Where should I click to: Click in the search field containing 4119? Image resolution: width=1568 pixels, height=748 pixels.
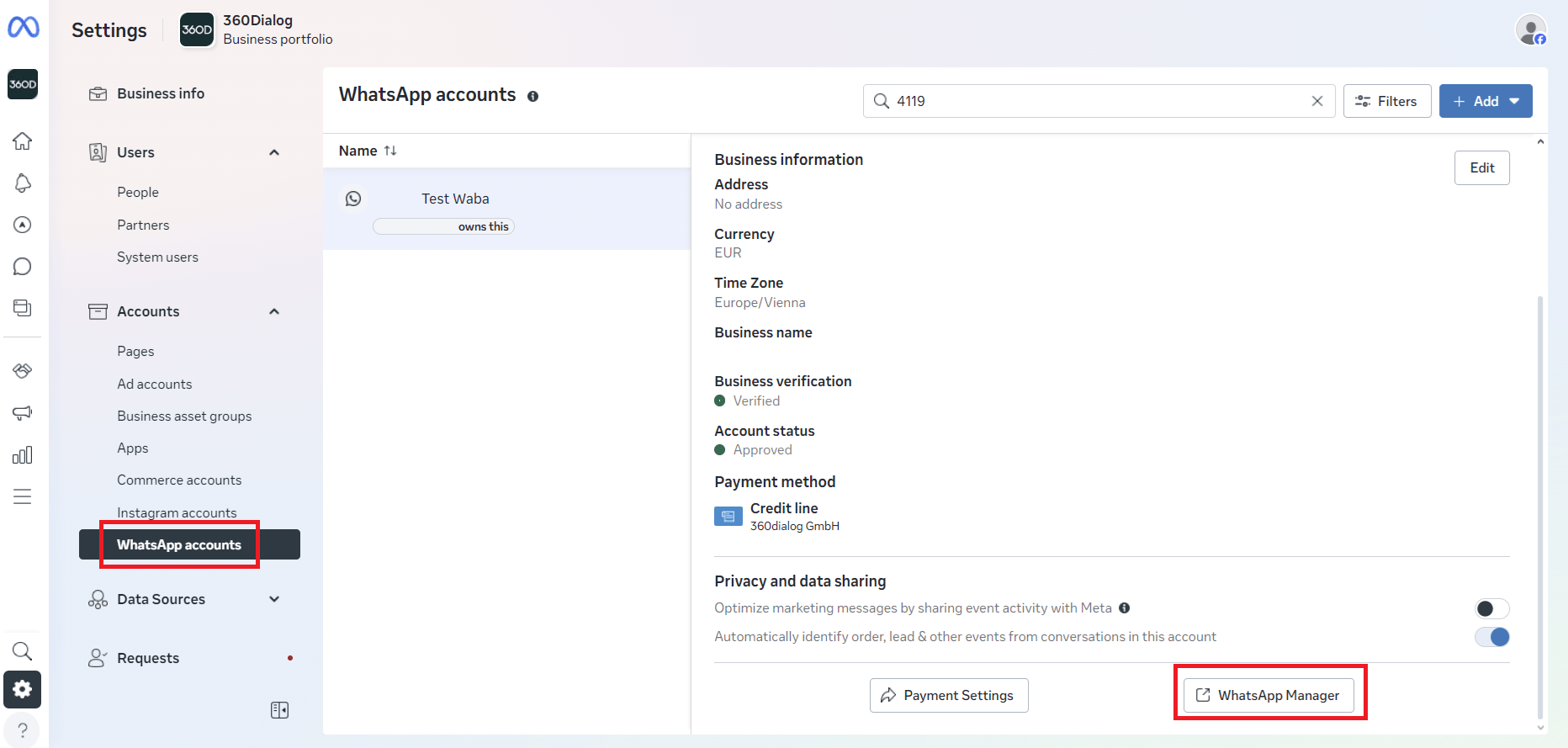click(1099, 101)
